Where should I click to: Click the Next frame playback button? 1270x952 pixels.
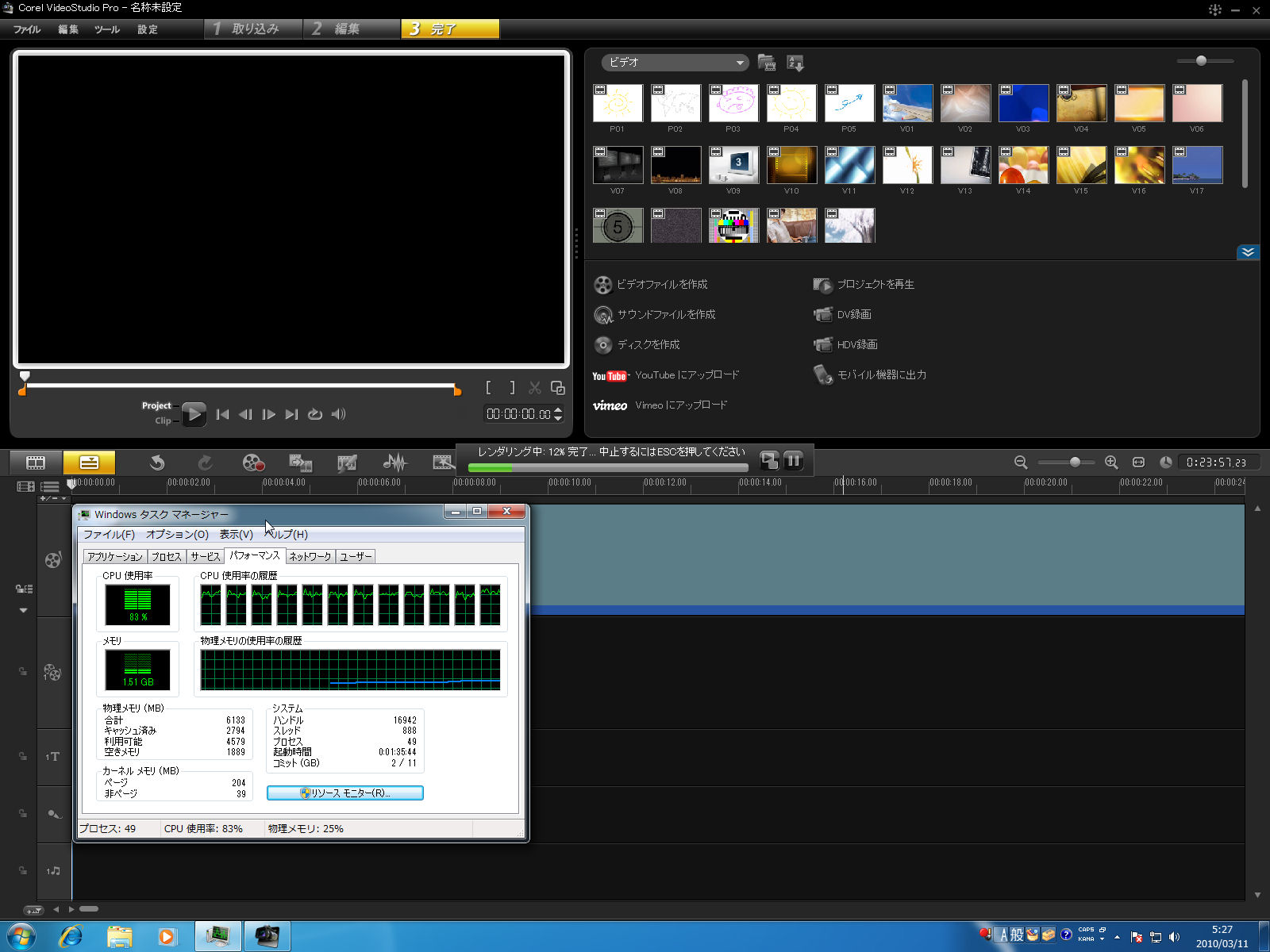coord(269,414)
